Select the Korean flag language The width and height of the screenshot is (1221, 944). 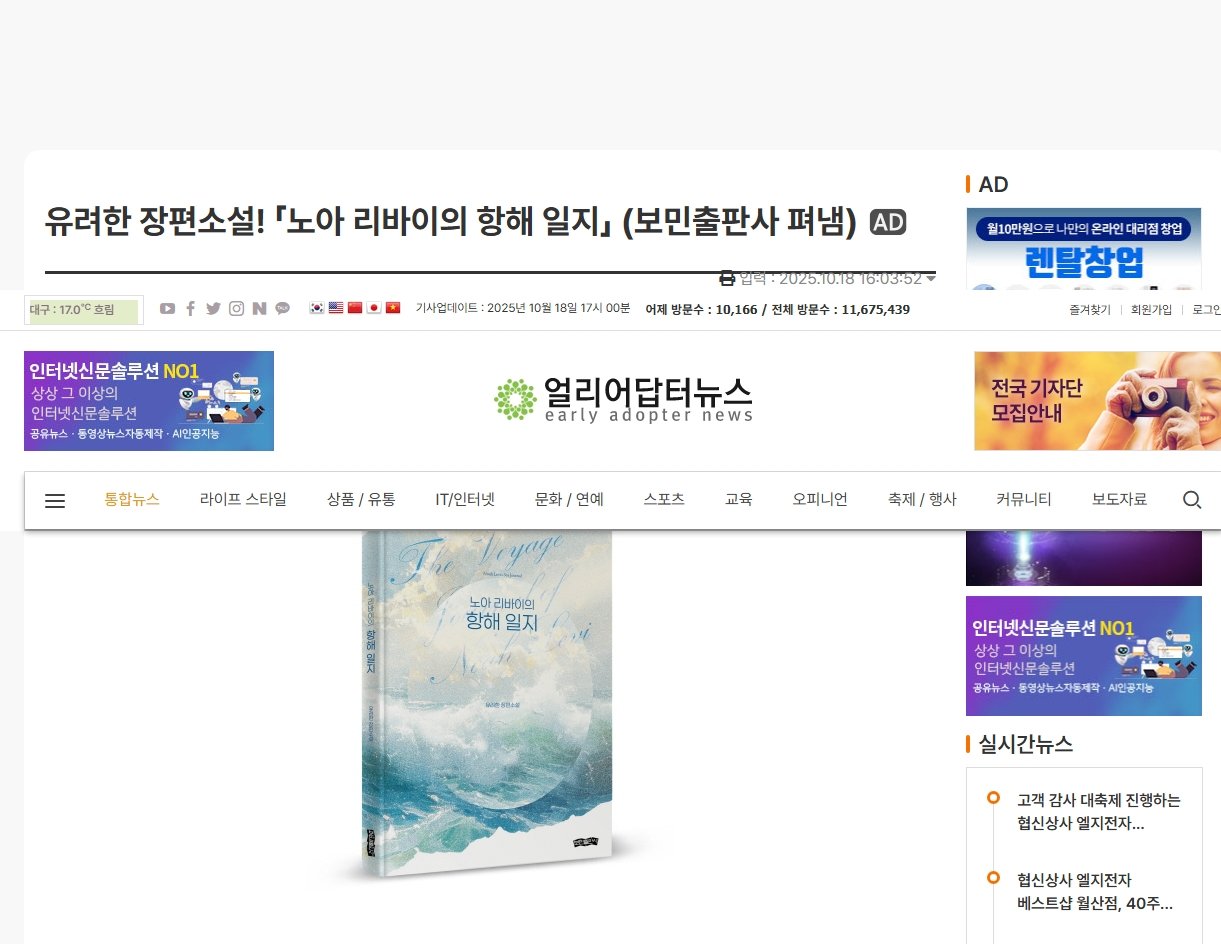point(317,308)
